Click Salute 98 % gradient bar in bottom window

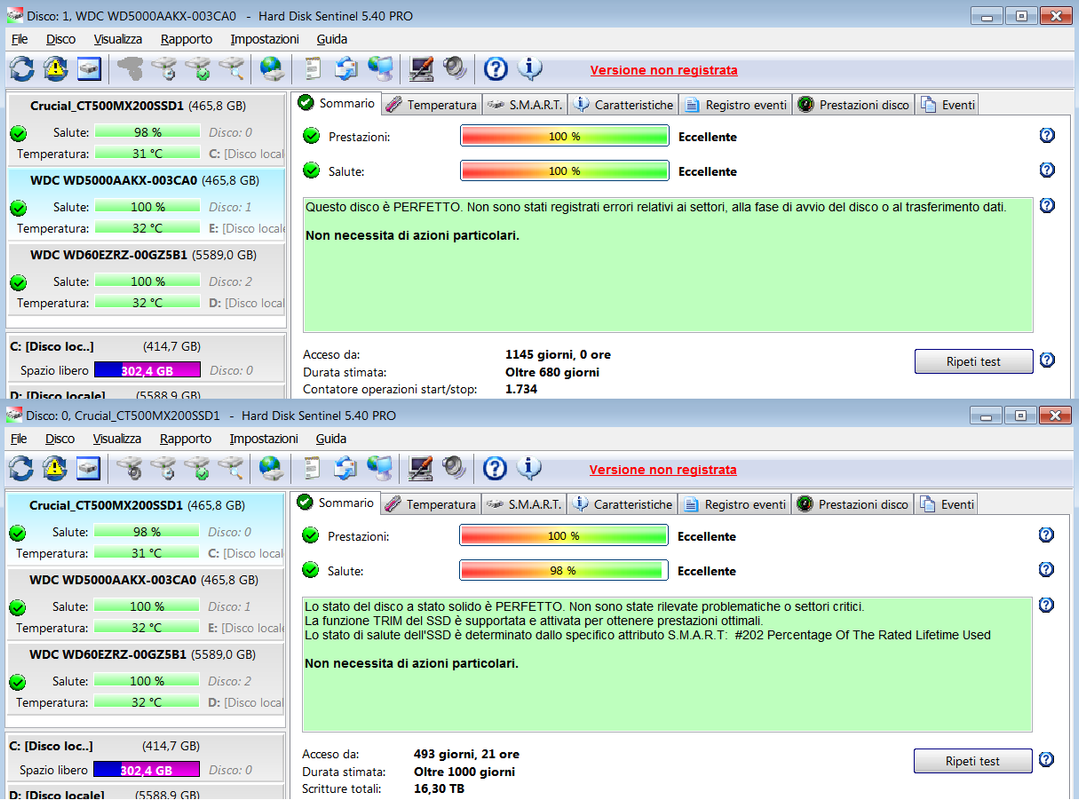pyautogui.click(x=564, y=570)
